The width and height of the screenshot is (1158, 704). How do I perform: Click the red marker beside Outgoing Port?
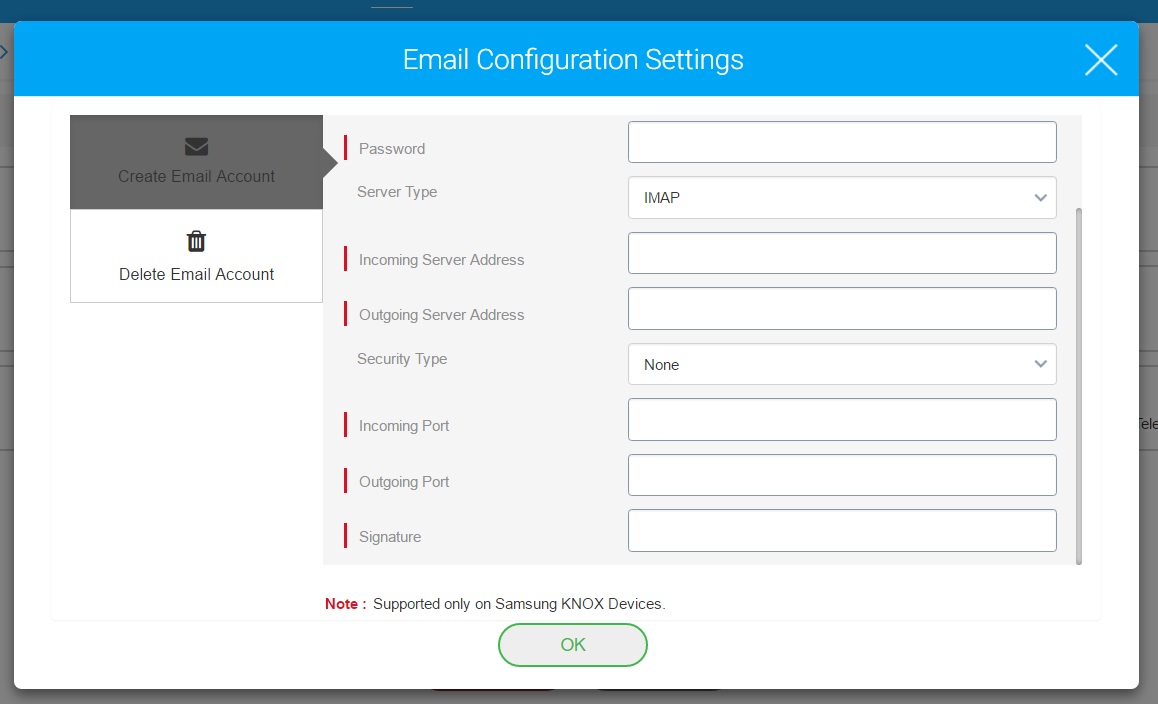(345, 480)
